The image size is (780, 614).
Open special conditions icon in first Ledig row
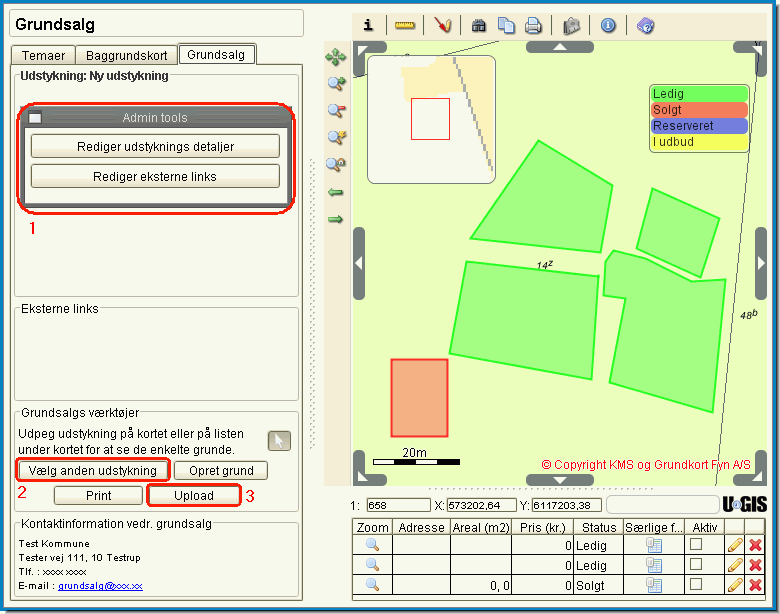point(654,545)
